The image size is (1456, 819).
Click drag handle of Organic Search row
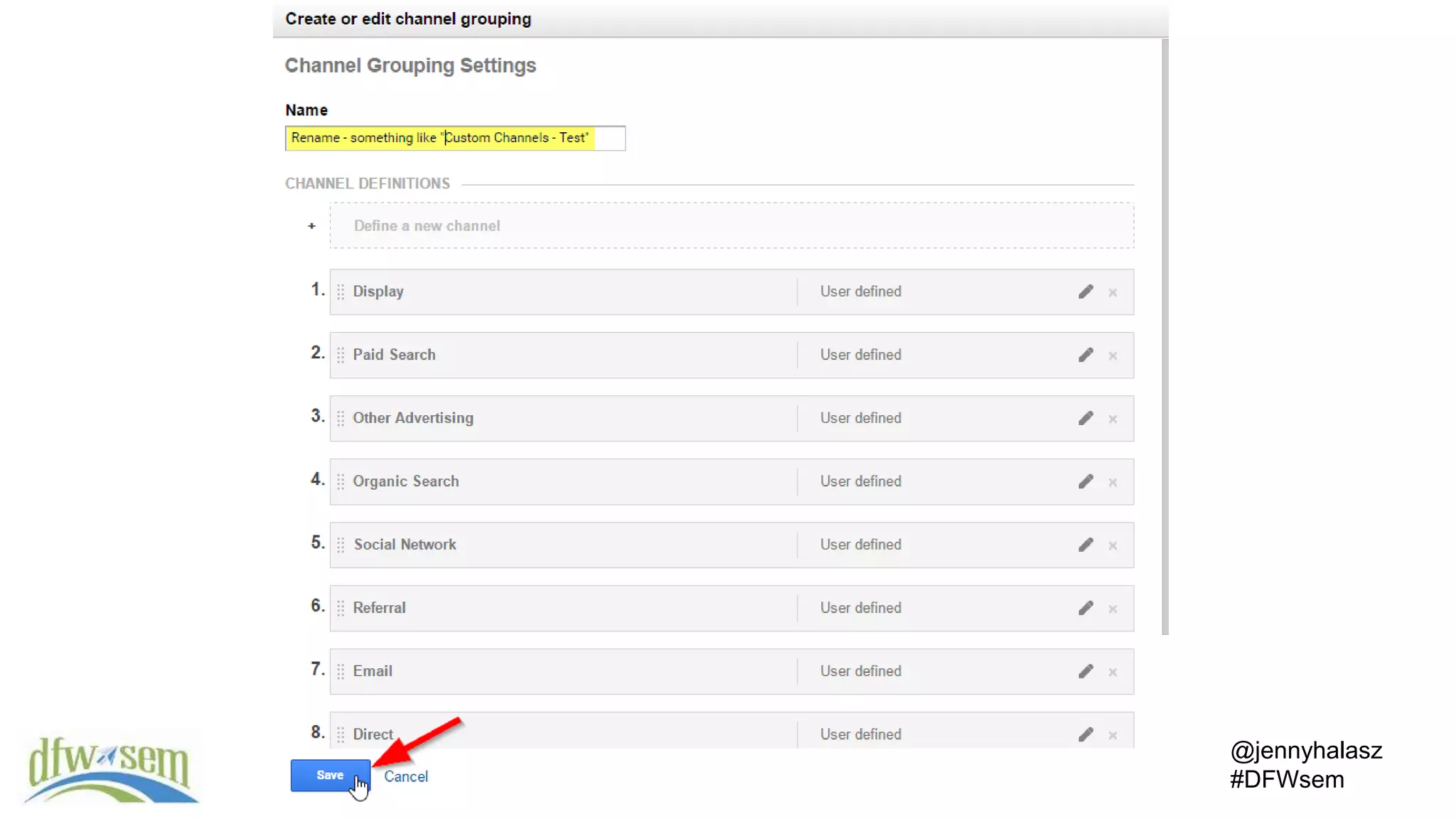coord(341,481)
